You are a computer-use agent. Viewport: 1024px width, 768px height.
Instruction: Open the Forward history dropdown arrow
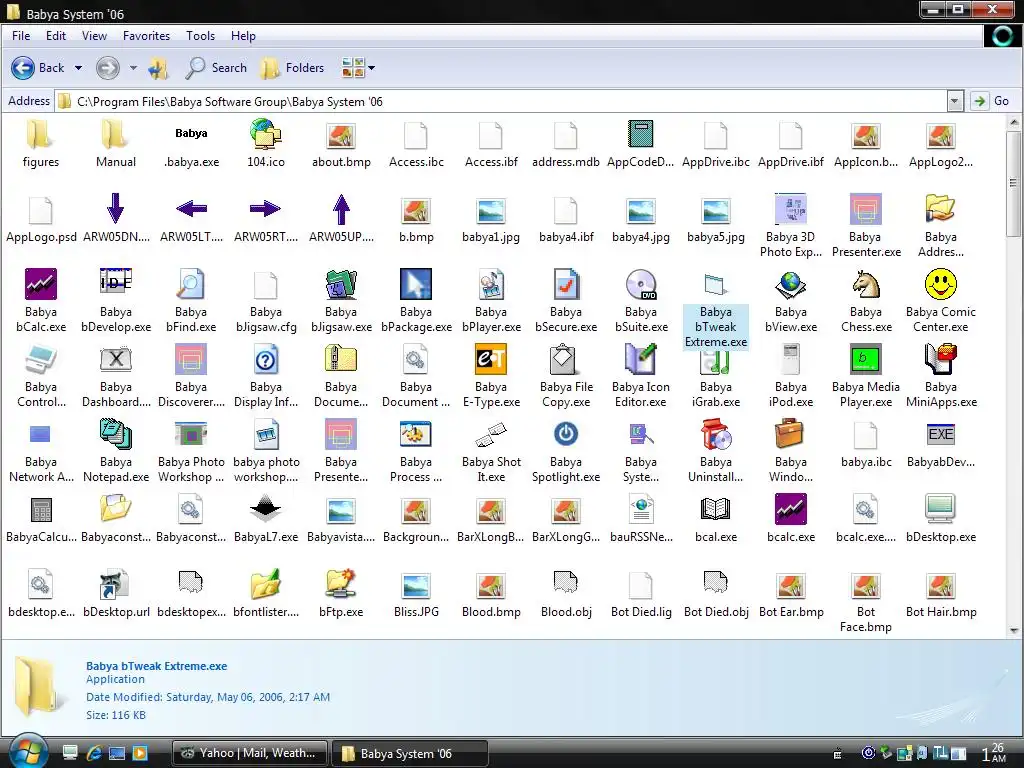tap(133, 68)
